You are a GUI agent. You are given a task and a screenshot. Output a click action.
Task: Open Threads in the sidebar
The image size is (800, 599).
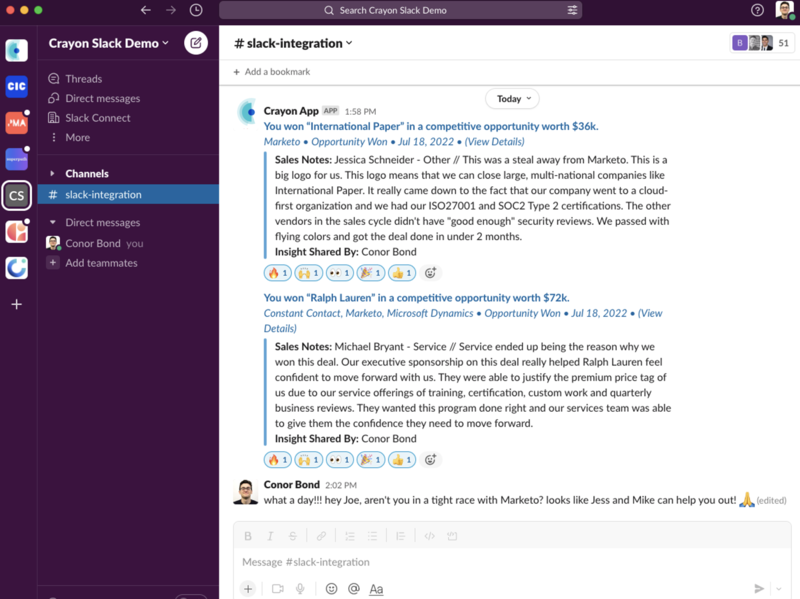click(83, 79)
